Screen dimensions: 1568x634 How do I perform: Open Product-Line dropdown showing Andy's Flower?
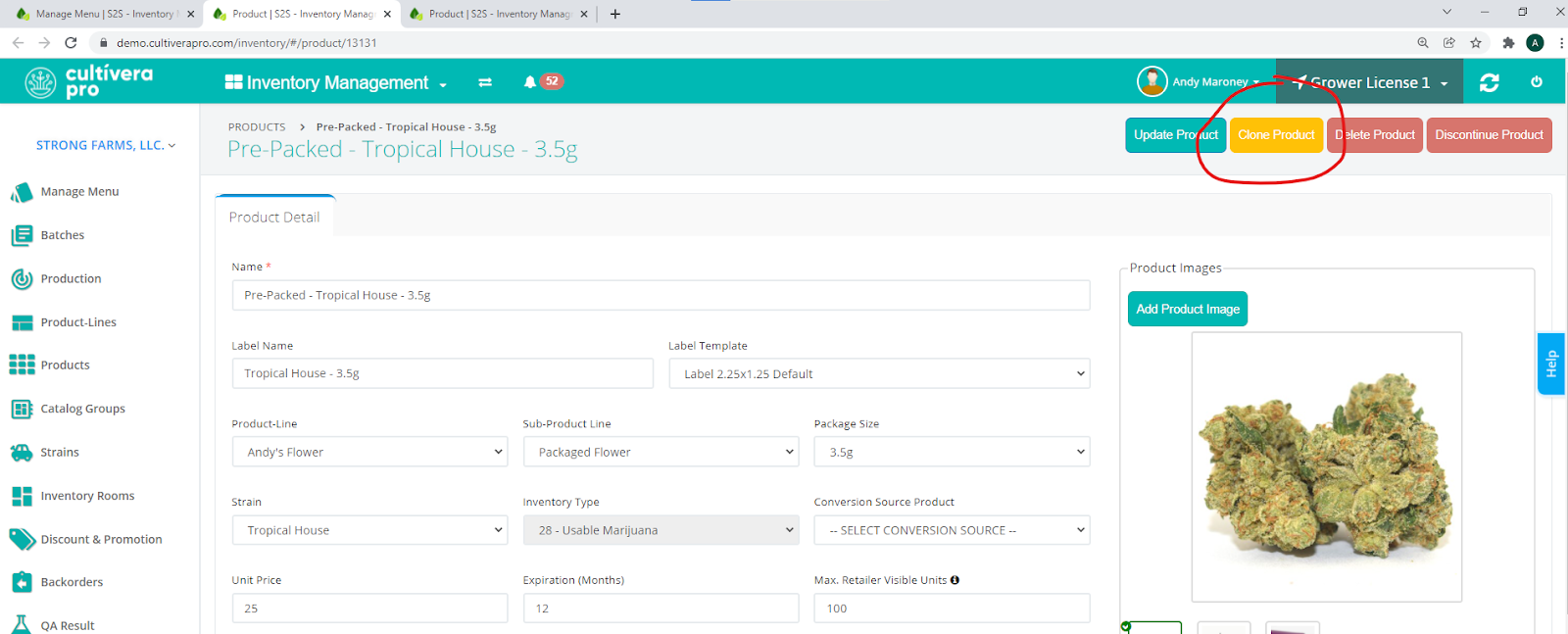369,452
